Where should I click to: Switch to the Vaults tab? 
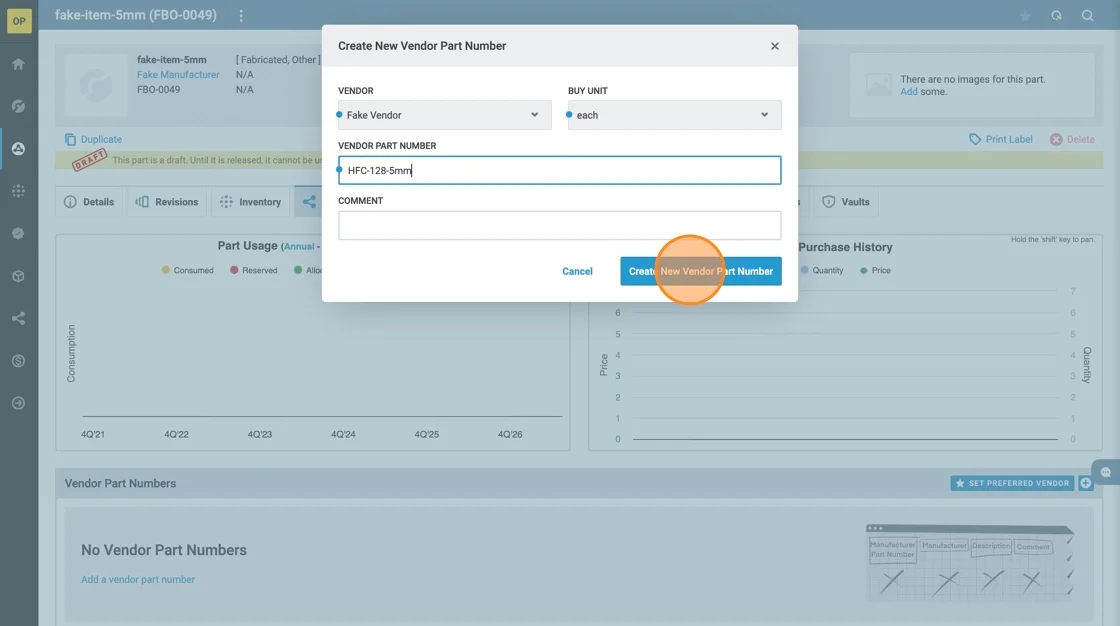846,202
